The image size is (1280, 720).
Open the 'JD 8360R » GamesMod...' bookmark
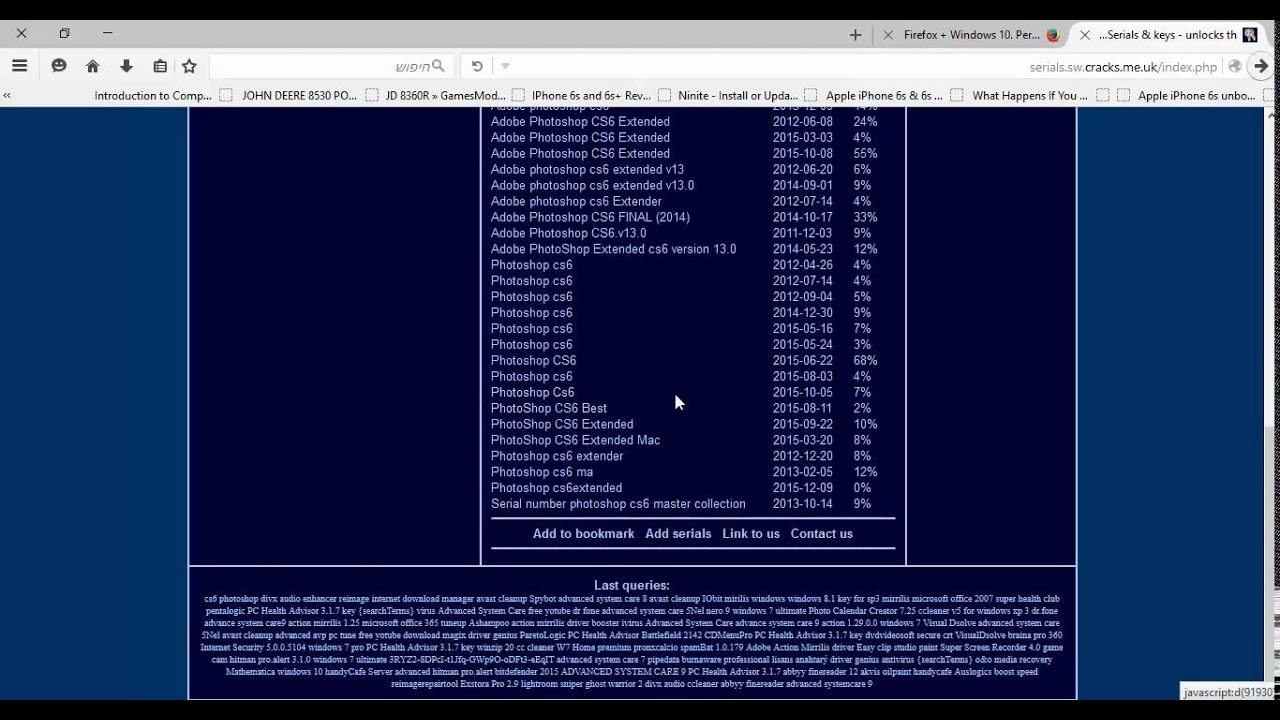pyautogui.click(x=446, y=96)
